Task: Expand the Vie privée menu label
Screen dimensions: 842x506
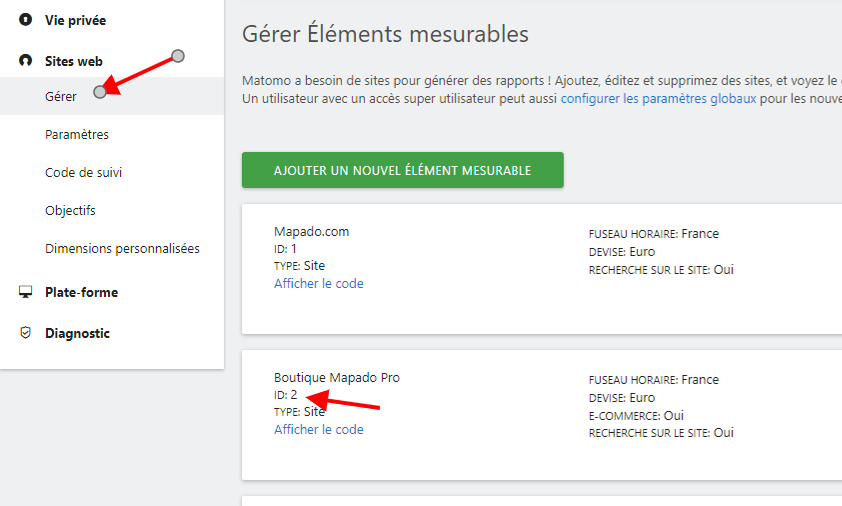Action: coord(75,20)
